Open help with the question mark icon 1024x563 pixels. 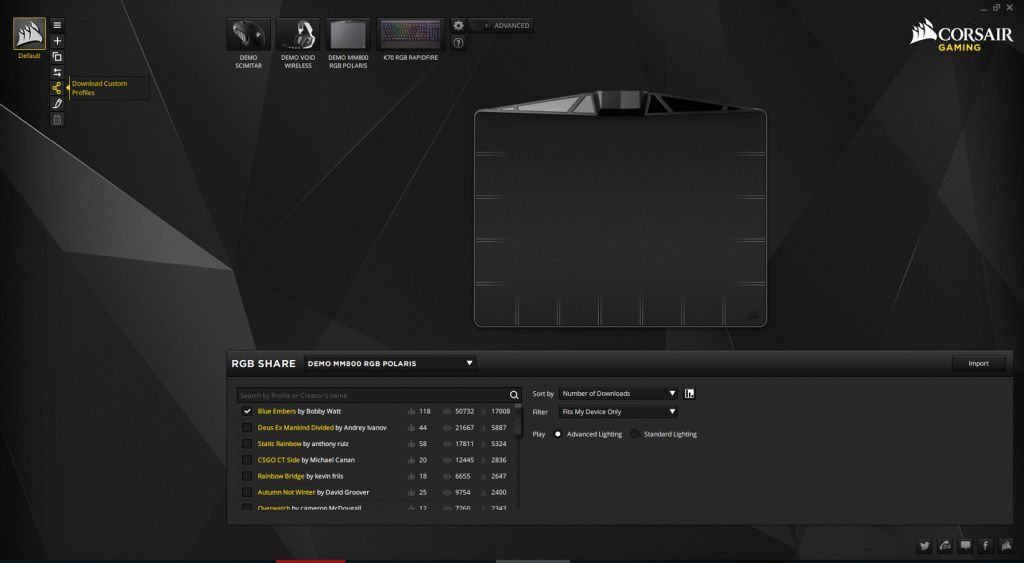point(458,43)
